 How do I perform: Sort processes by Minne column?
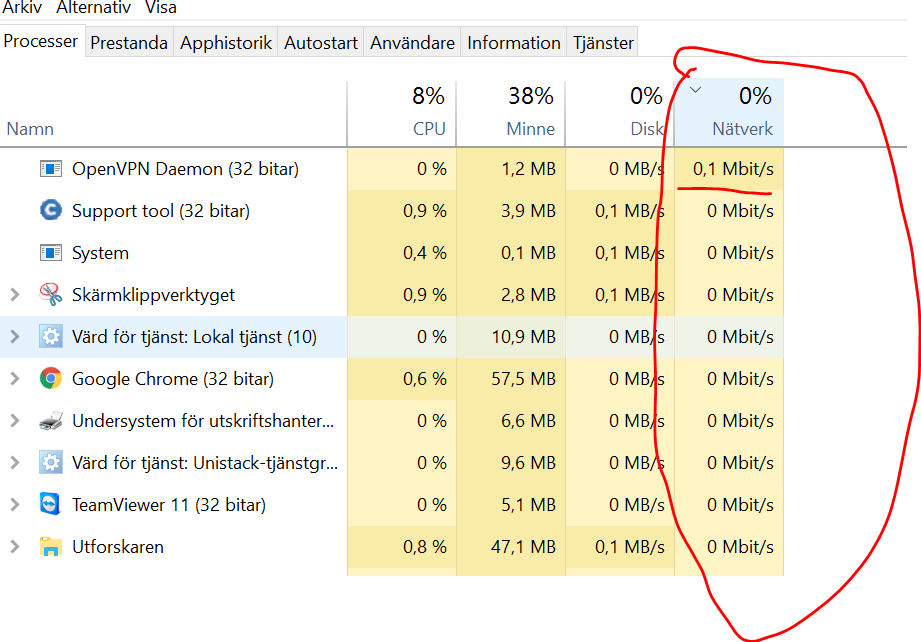coord(531,129)
